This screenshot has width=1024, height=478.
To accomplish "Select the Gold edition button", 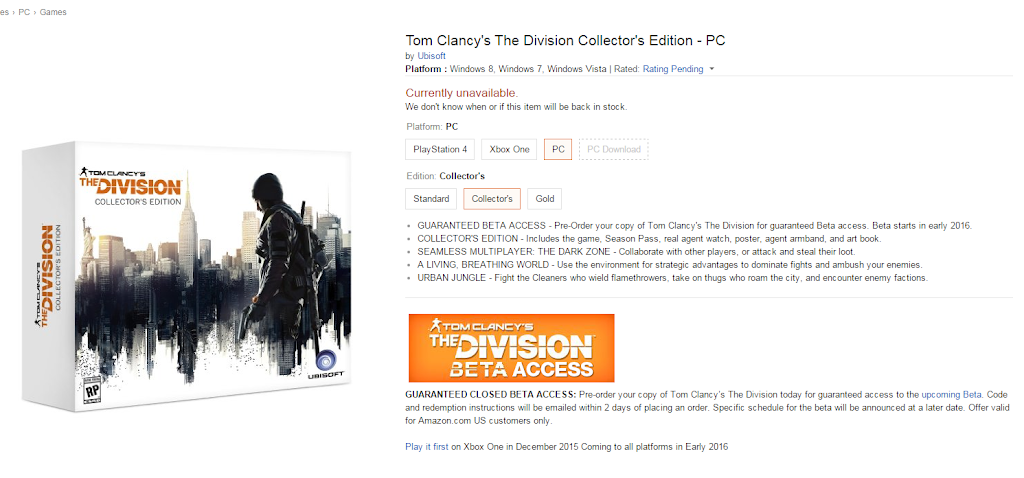I will coord(545,199).
